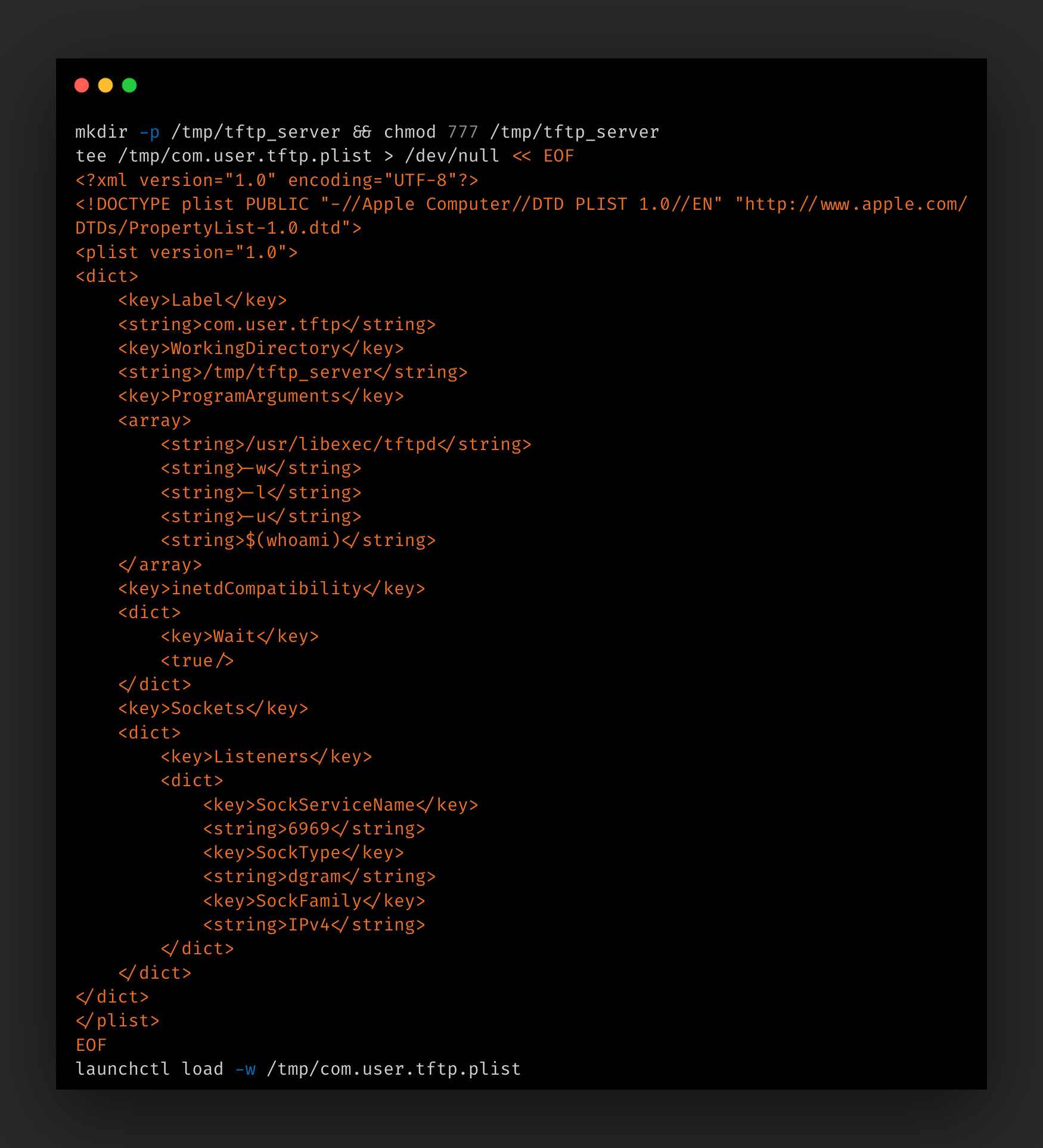Select the true tag under Wait
1043x1148 pixels.
point(197,660)
